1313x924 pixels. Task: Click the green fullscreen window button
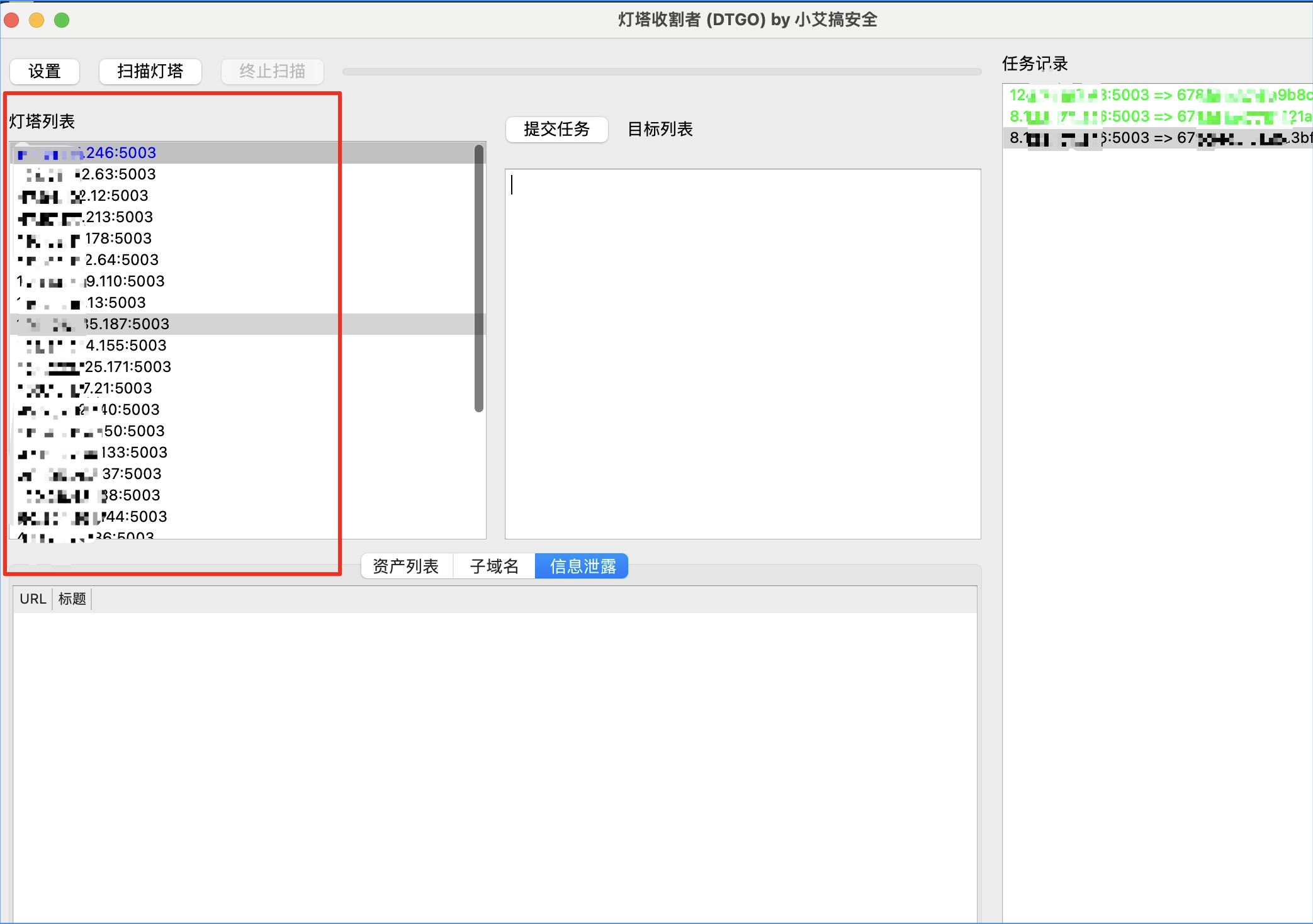(x=62, y=20)
